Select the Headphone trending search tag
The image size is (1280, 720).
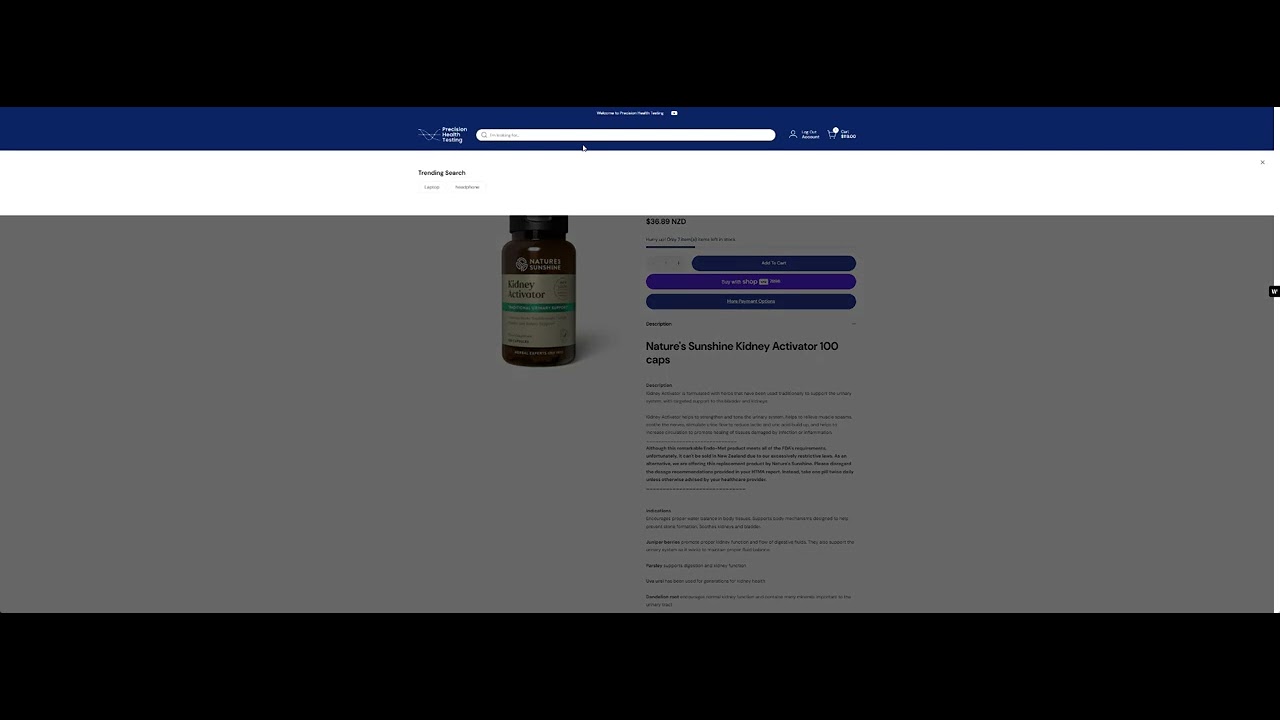click(467, 187)
